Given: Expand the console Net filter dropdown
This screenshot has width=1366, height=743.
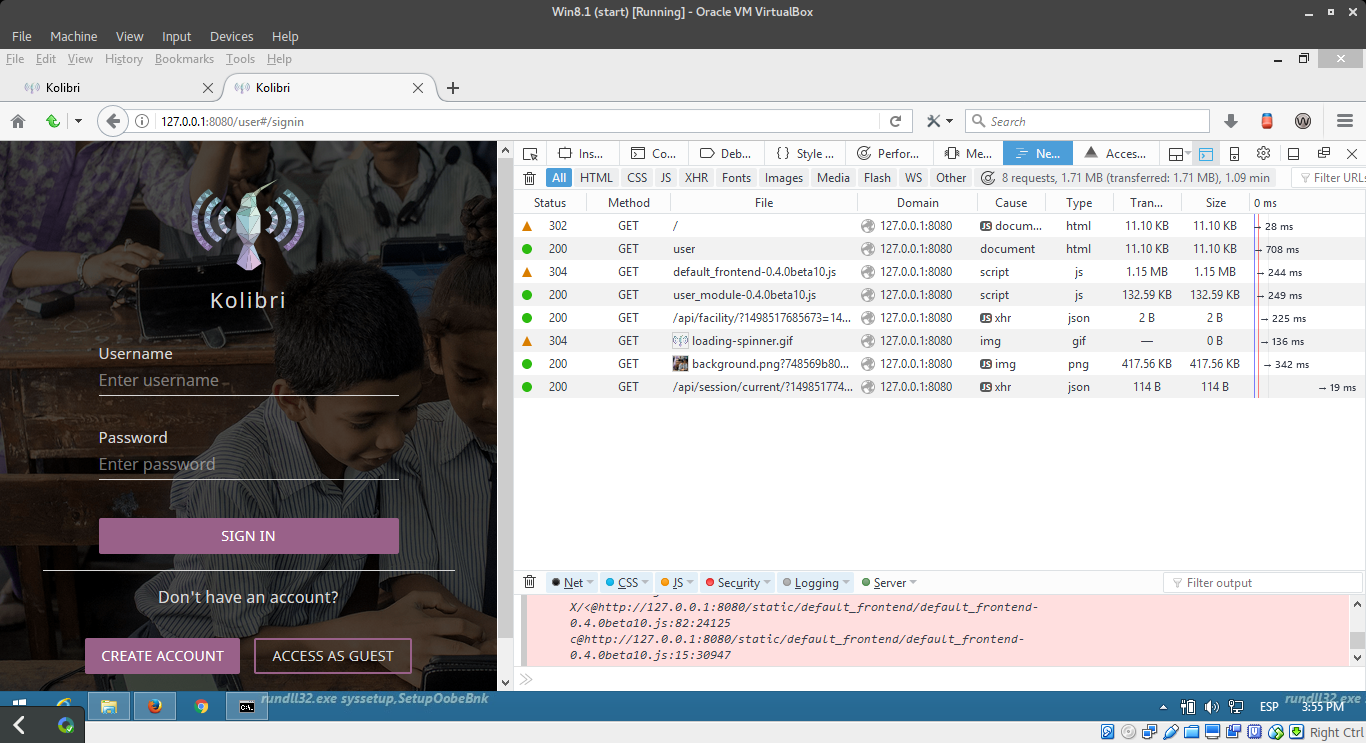Looking at the screenshot, I should 590,583.
